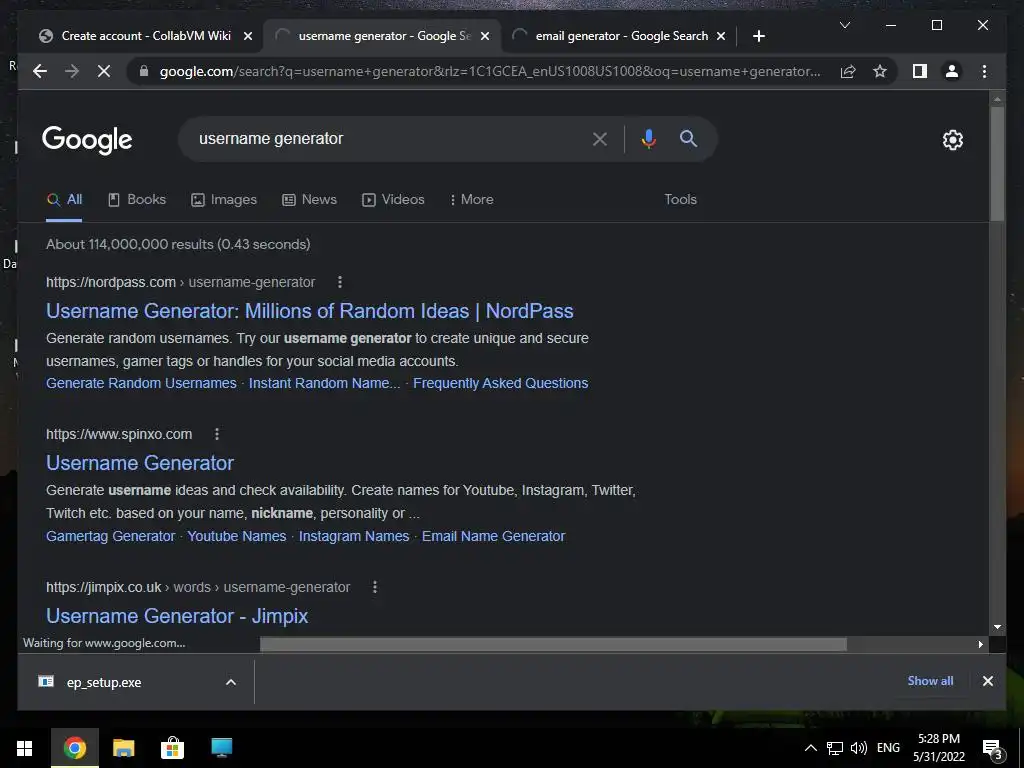This screenshot has height=768, width=1024.
Task: Show all downloads
Action: tap(930, 680)
